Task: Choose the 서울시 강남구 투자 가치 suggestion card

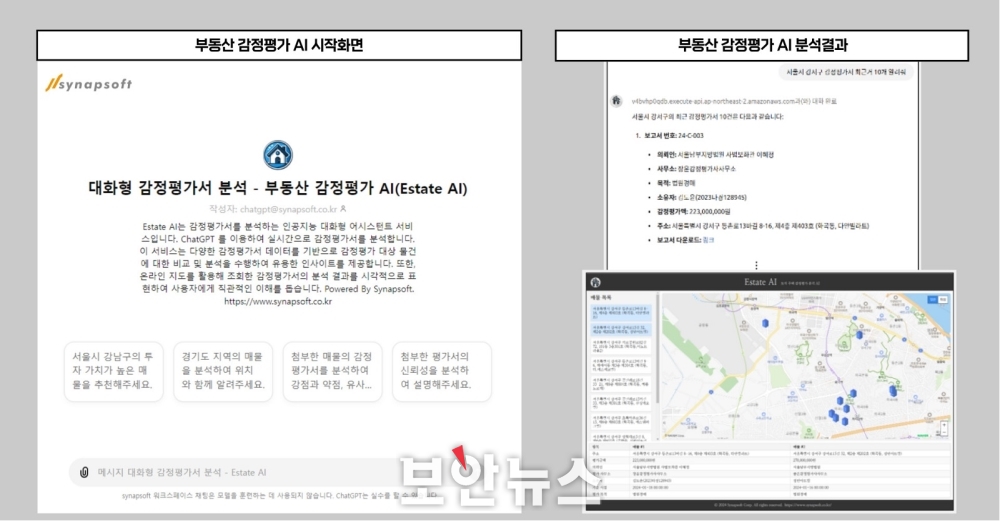Action: [x=114, y=371]
